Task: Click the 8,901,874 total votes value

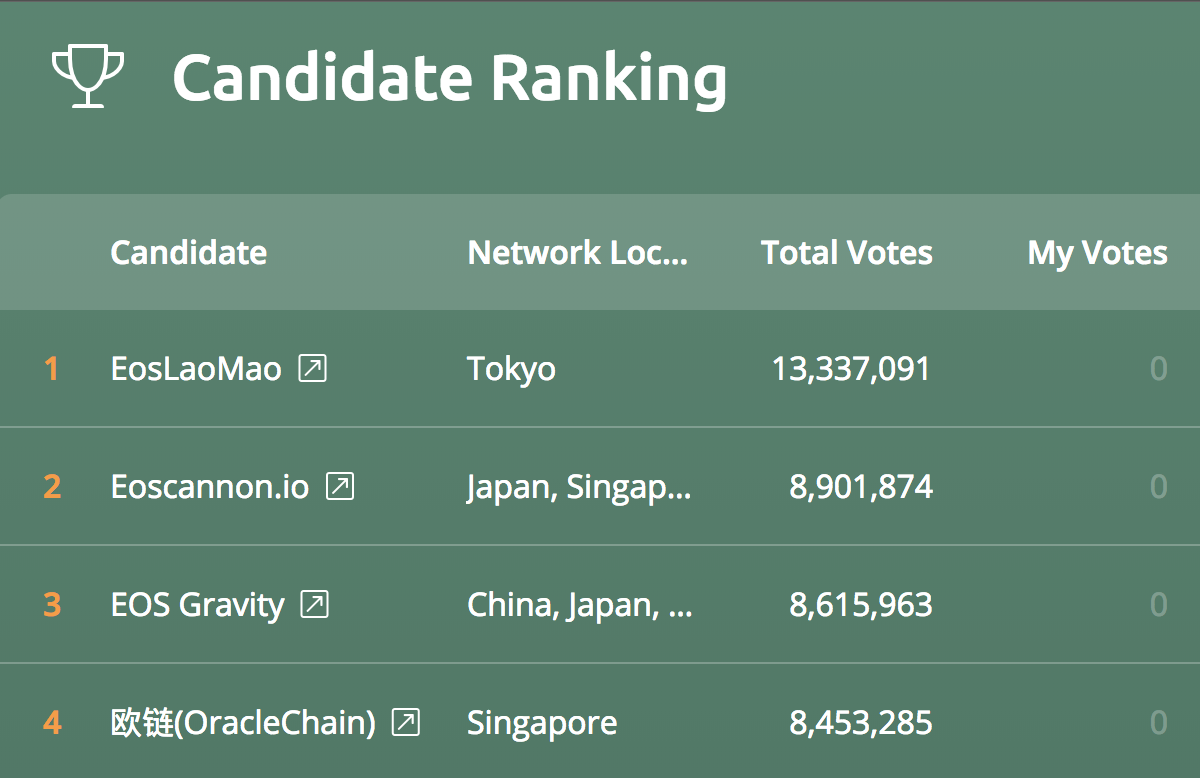Action: [x=861, y=487]
